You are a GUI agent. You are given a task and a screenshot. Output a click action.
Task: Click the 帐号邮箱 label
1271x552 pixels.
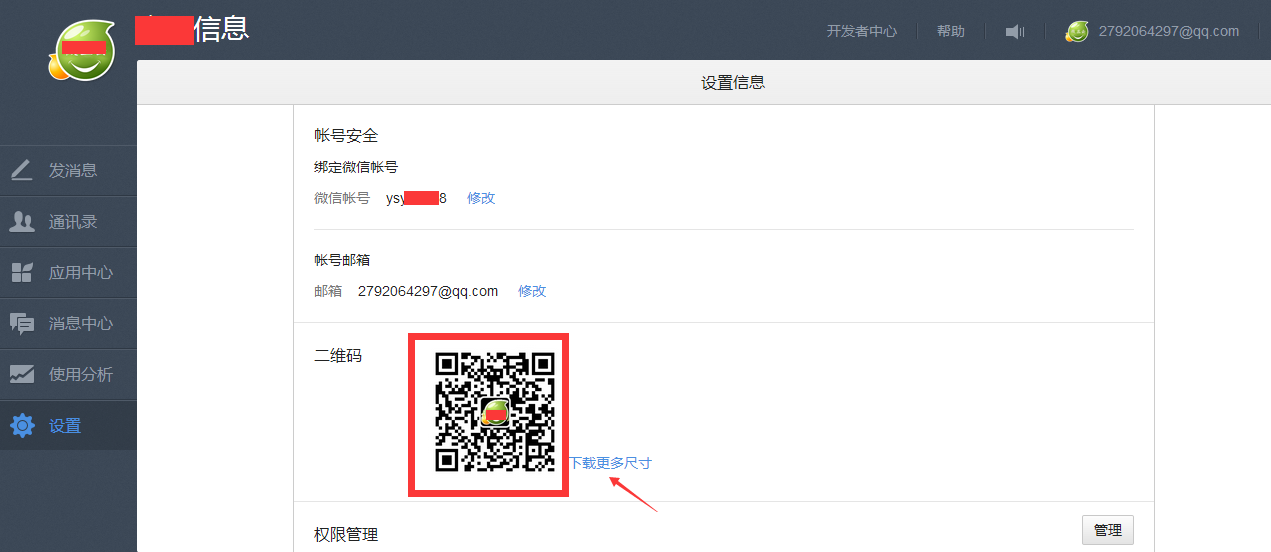pyautogui.click(x=342, y=260)
